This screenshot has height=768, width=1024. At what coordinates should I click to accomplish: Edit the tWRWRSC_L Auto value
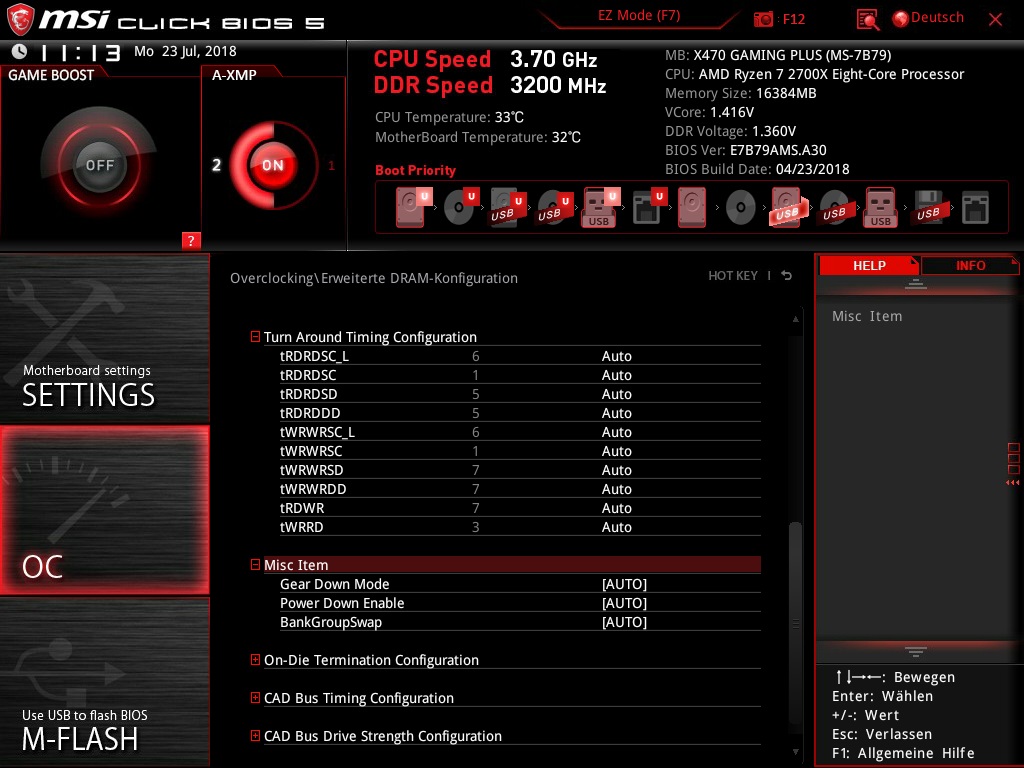tap(616, 432)
